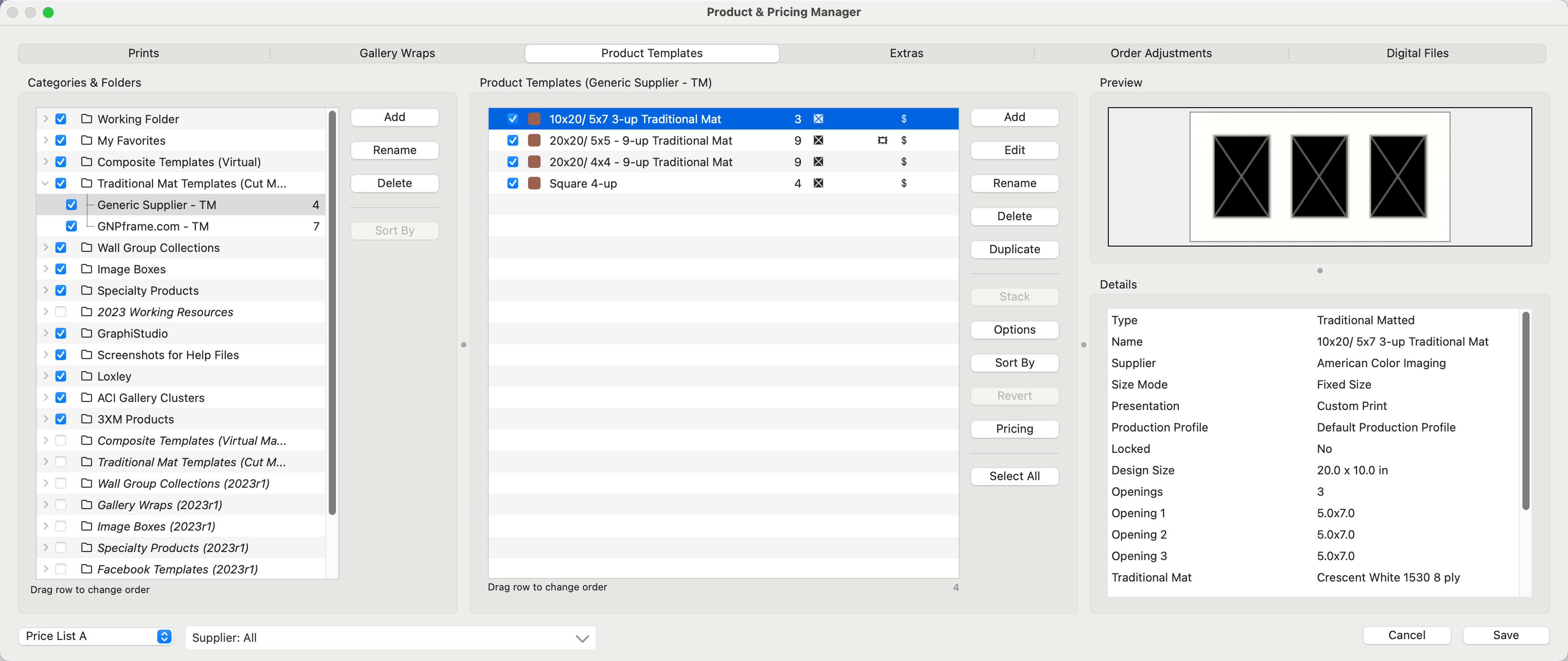Viewport: 1568px width, 661px height.
Task: Switch to the Gallery Wraps tab
Action: pos(397,53)
